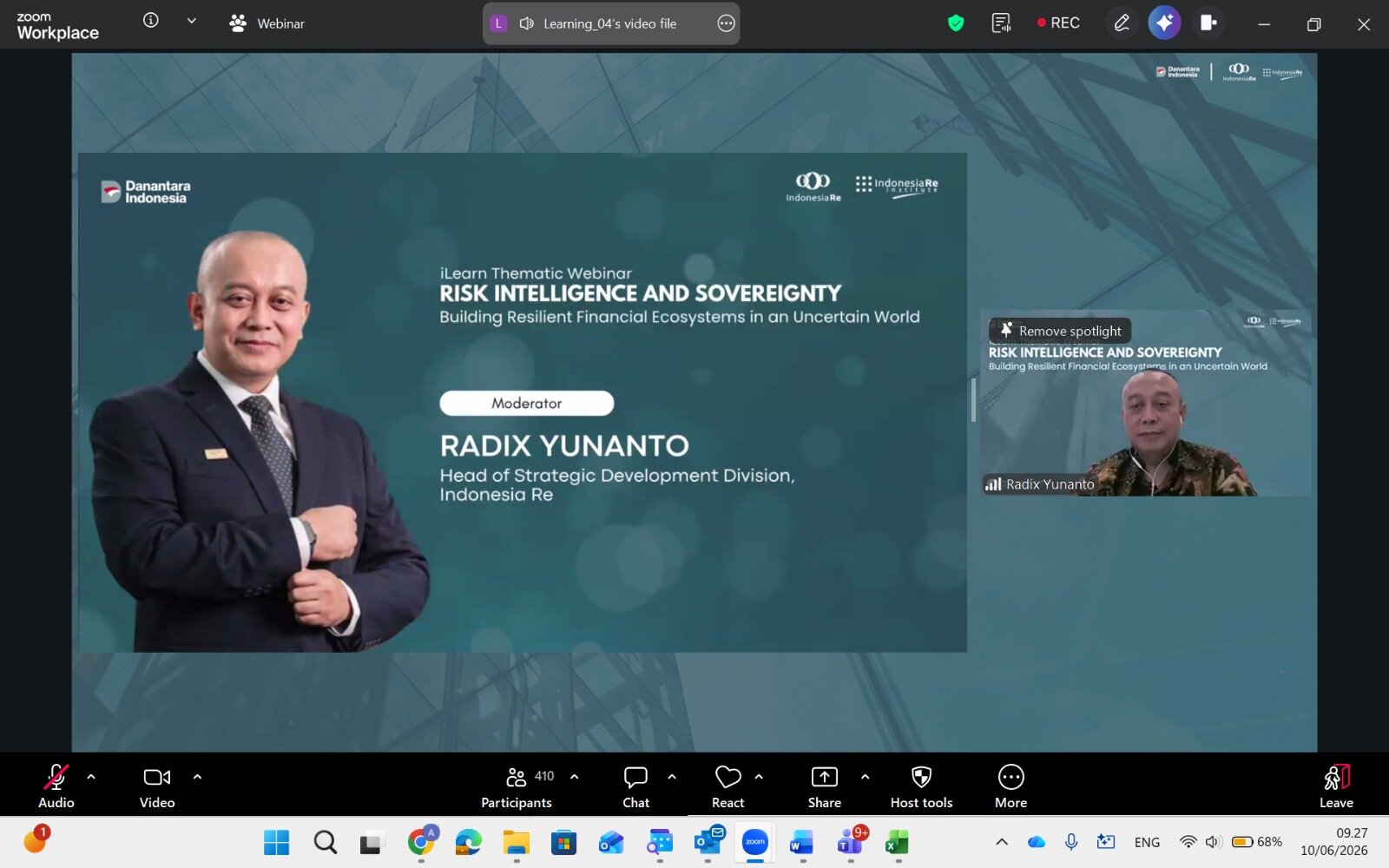Open OneDrive cloud tray icon
This screenshot has height=868, width=1389.
pyautogui.click(x=1037, y=842)
